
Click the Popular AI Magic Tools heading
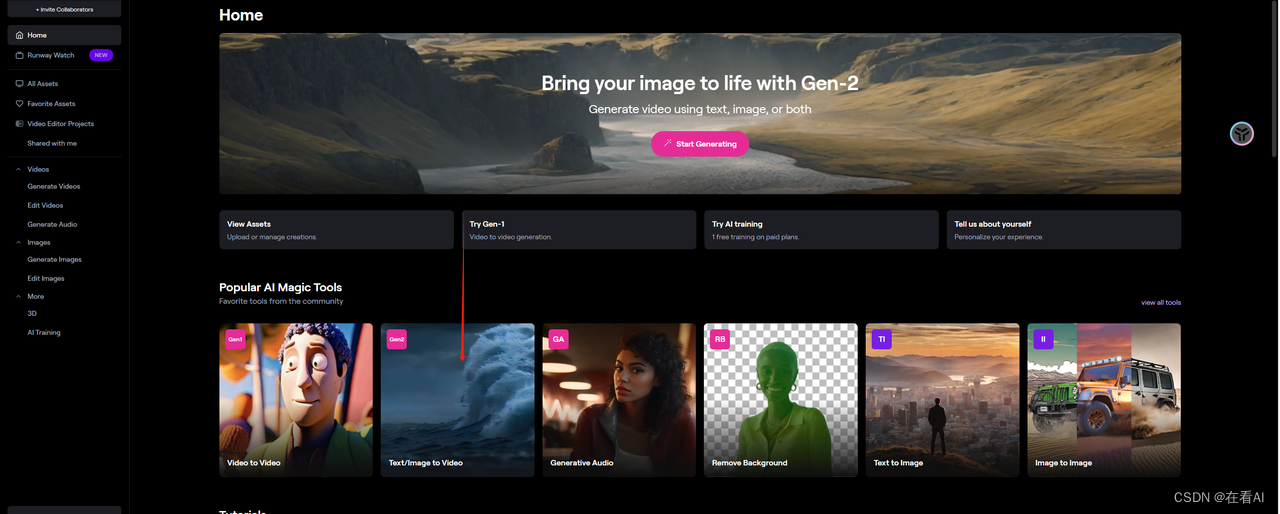tap(281, 287)
